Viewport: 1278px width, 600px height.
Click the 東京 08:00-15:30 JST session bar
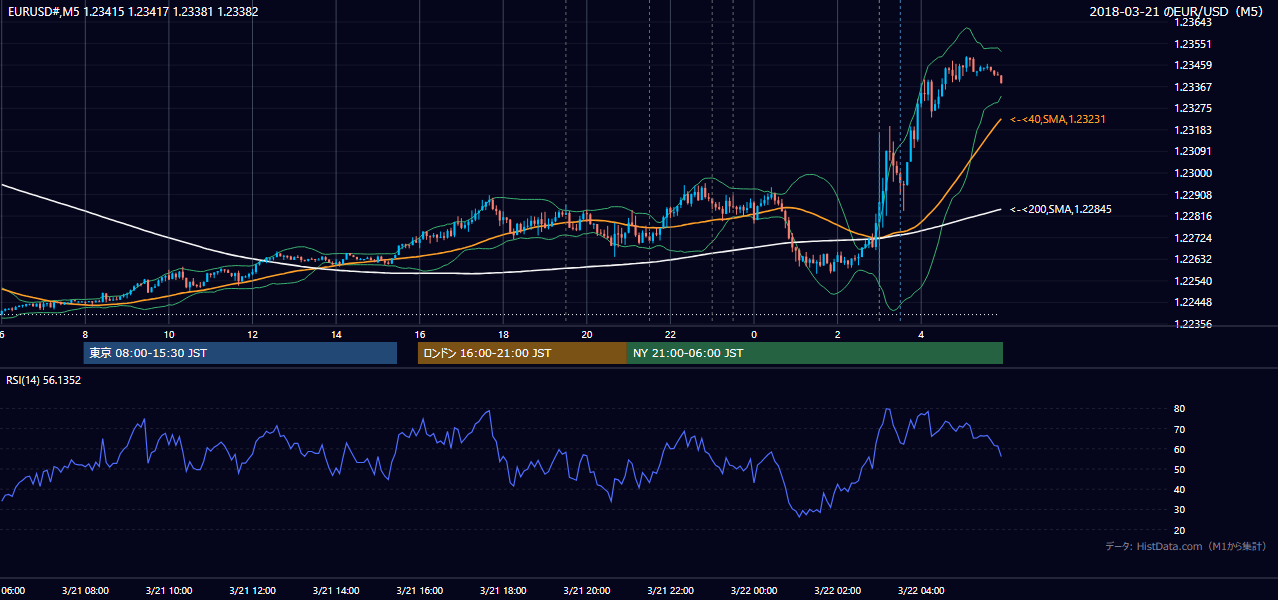click(x=240, y=353)
